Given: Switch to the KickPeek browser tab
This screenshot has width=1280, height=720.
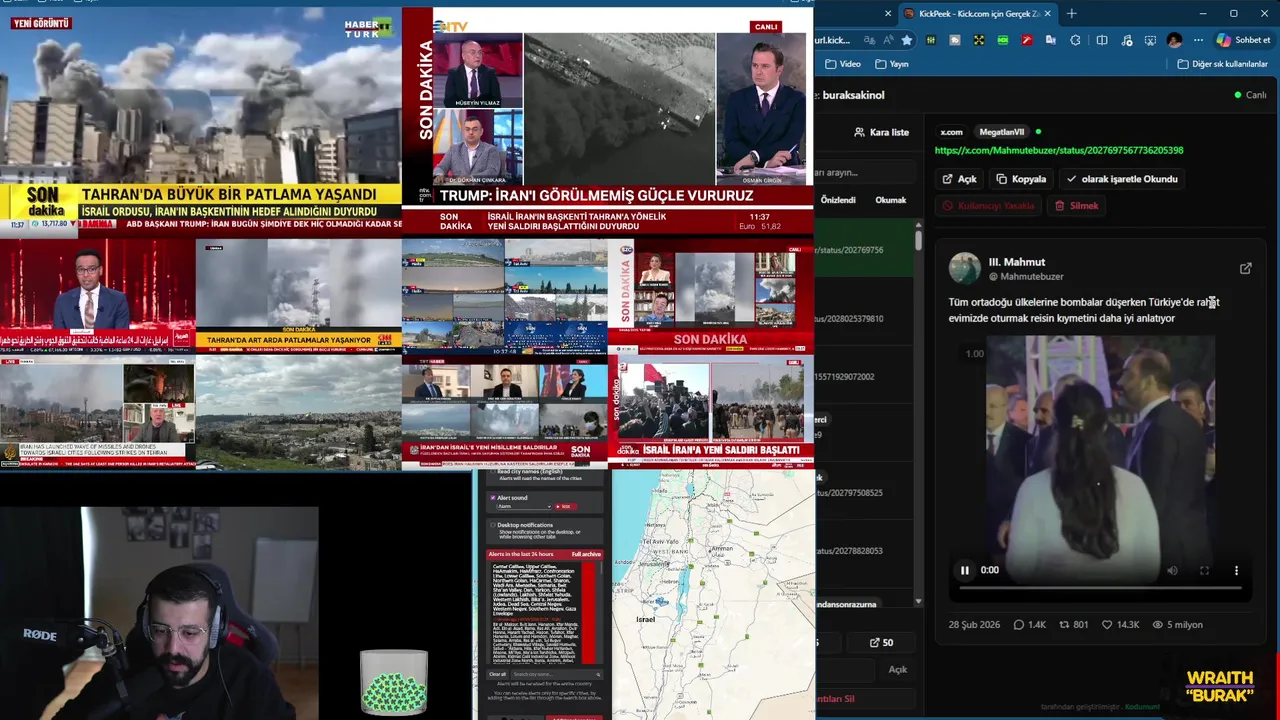Looking at the screenshot, I should (x=979, y=13).
